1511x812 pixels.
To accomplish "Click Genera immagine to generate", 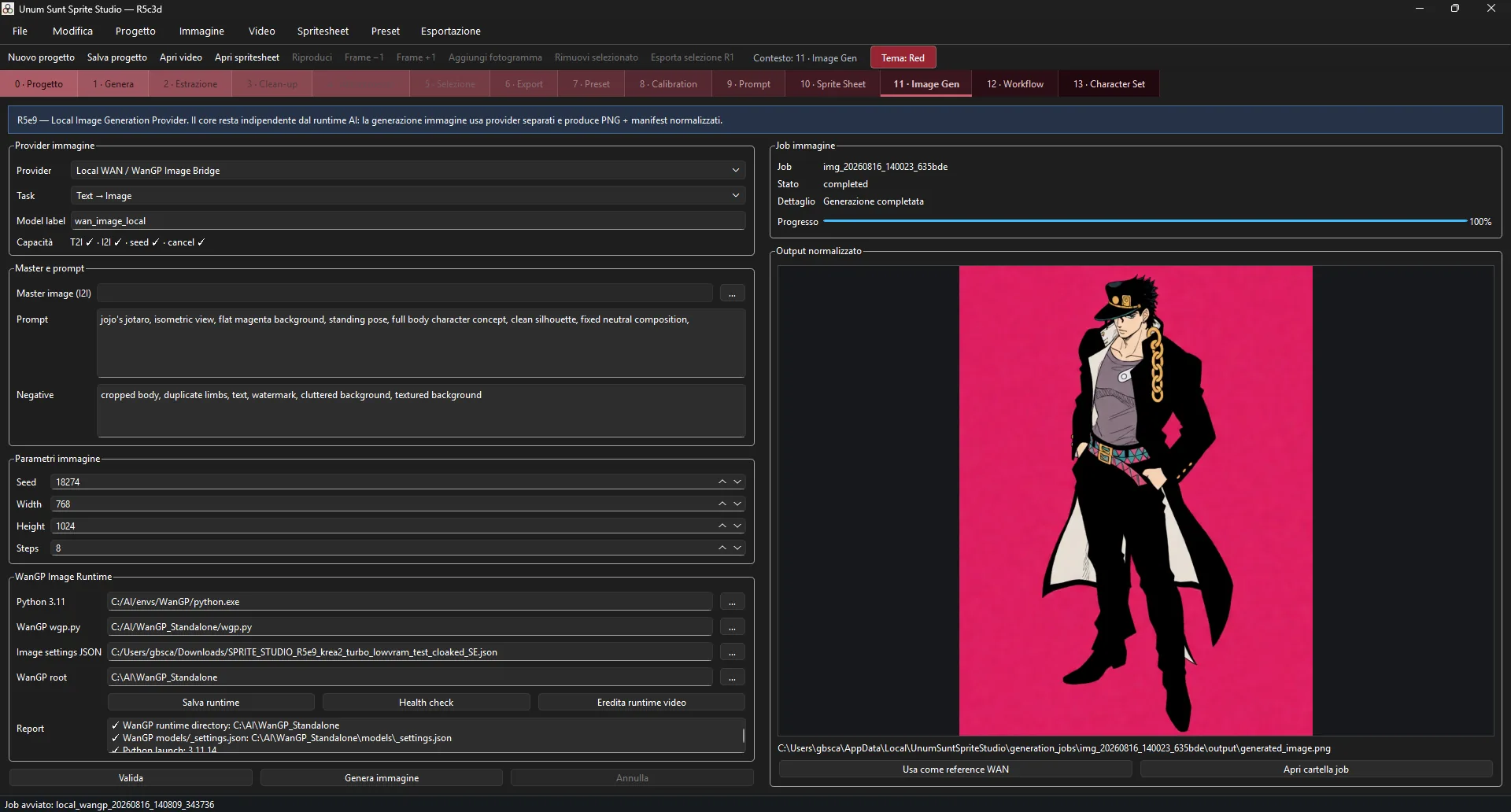I will pyautogui.click(x=382, y=778).
